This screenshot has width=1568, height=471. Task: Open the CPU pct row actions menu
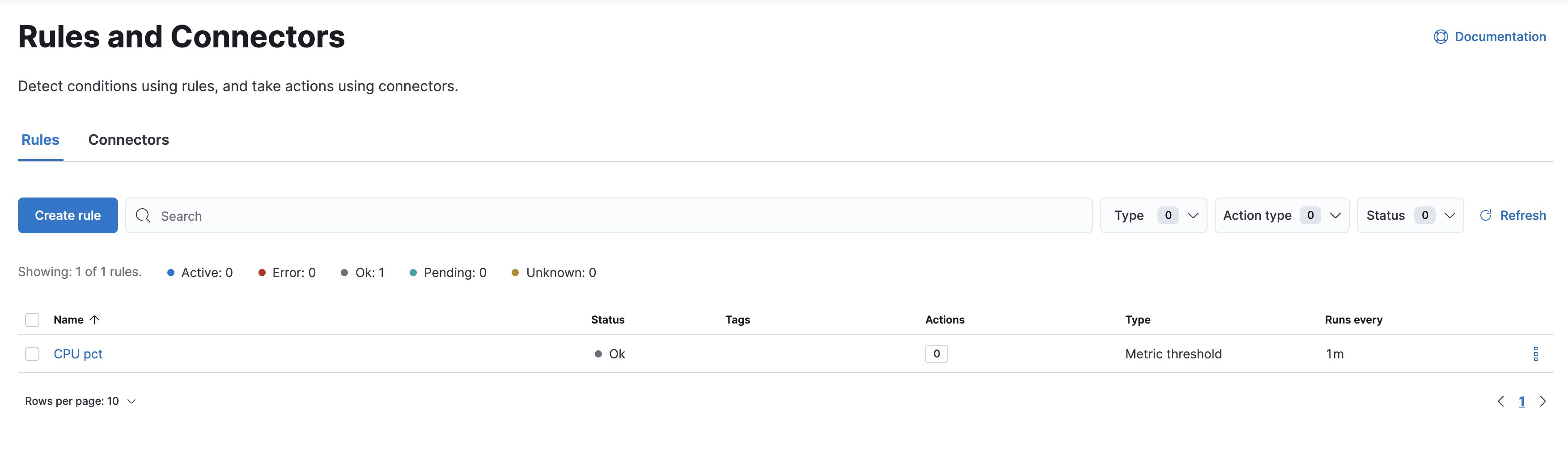pyautogui.click(x=1535, y=353)
